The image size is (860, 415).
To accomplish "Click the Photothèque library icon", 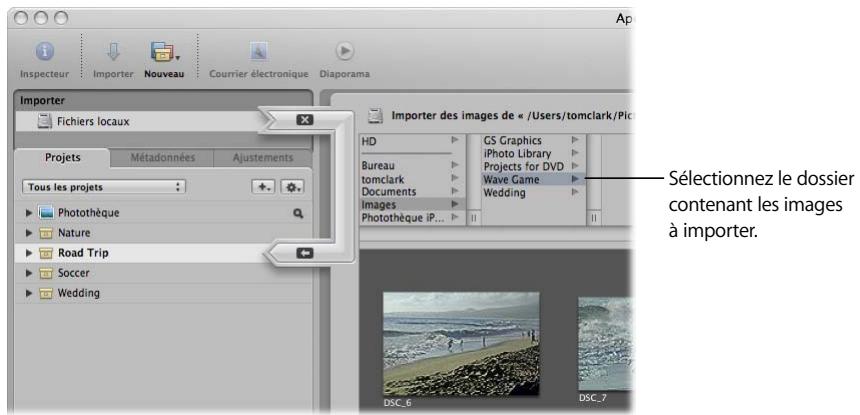I will [46, 213].
